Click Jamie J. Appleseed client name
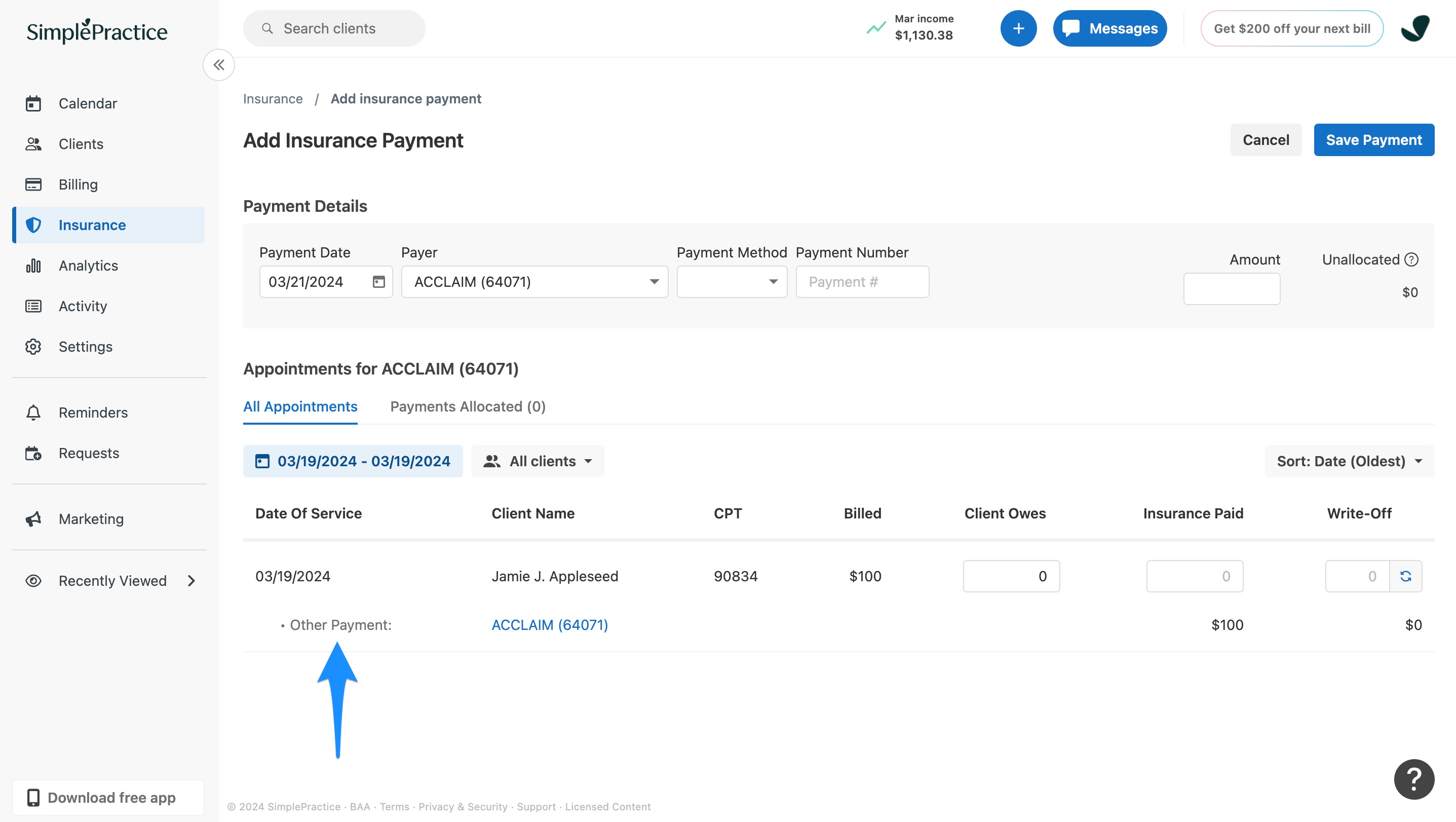 (x=554, y=576)
